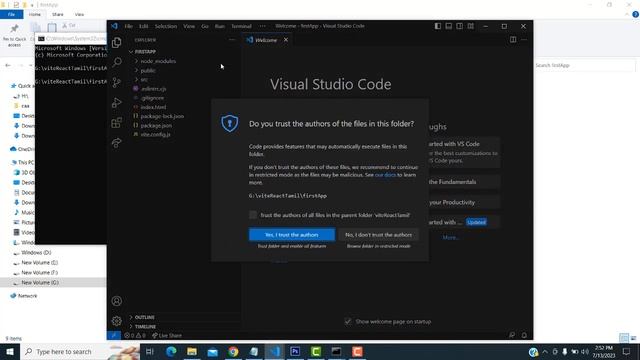The image size is (640, 360).
Task: Open the Edit menu in VS Code
Action: [x=144, y=26]
